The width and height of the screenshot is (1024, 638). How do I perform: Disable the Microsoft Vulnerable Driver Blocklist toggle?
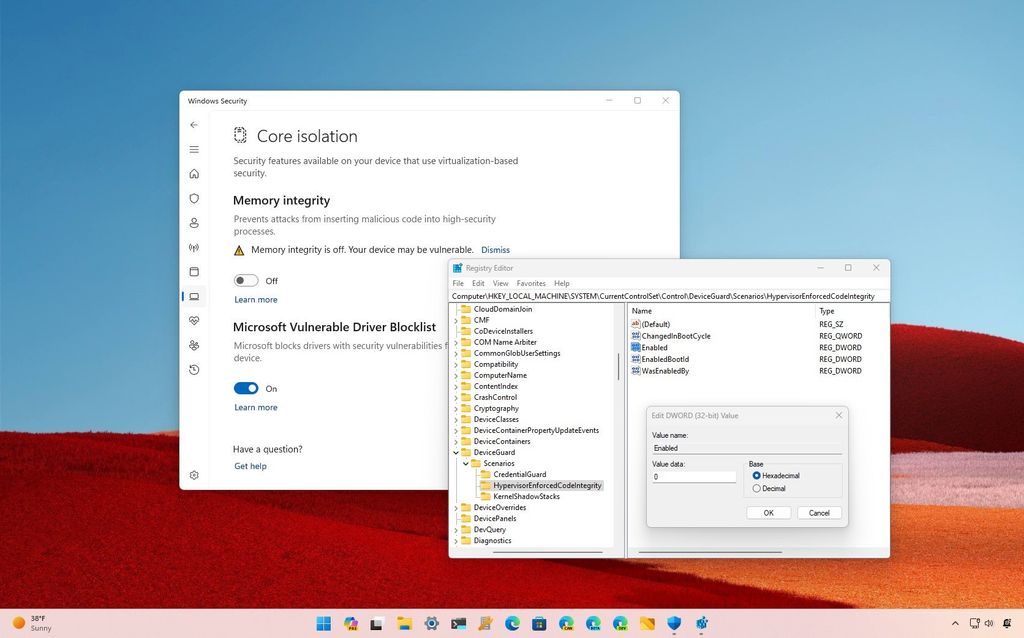pos(246,388)
